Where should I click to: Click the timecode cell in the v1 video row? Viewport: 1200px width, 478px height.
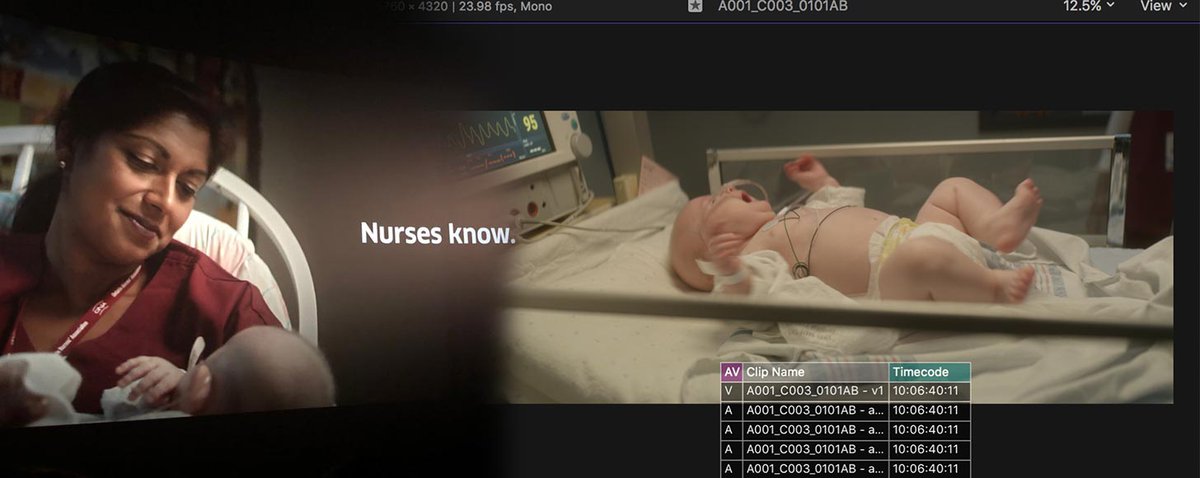tap(930, 391)
